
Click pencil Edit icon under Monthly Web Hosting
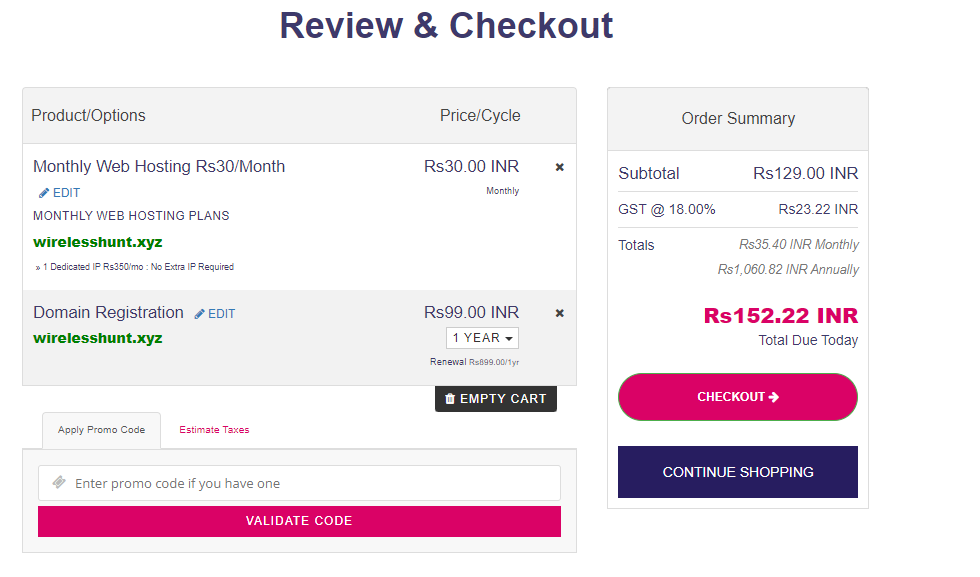coord(44,193)
